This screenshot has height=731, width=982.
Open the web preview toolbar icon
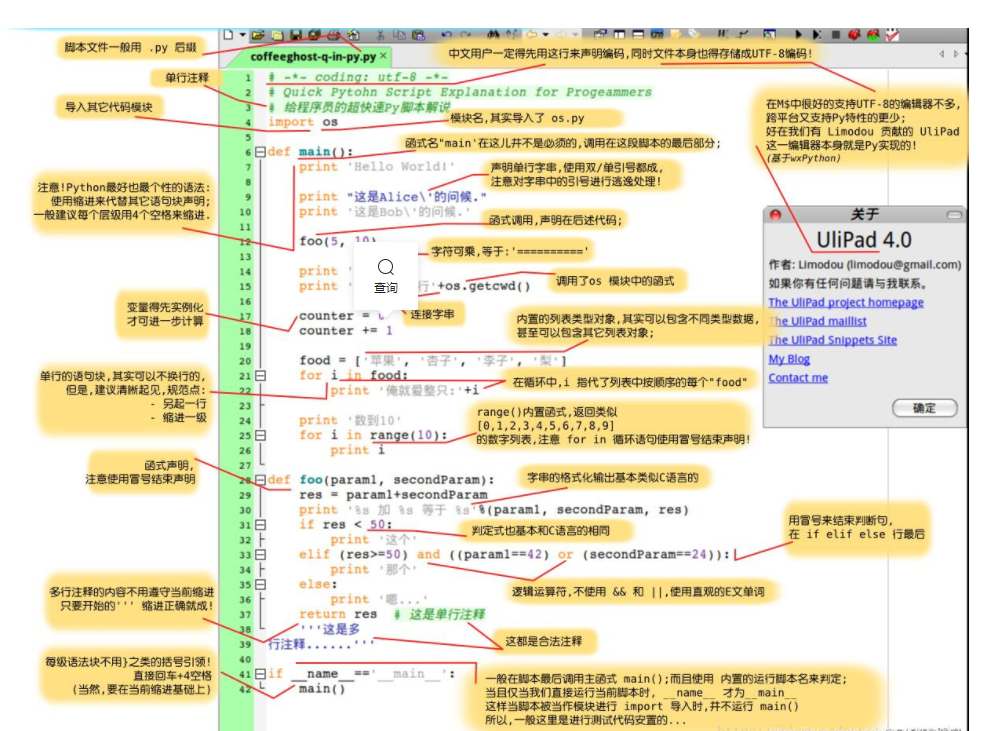tap(770, 34)
